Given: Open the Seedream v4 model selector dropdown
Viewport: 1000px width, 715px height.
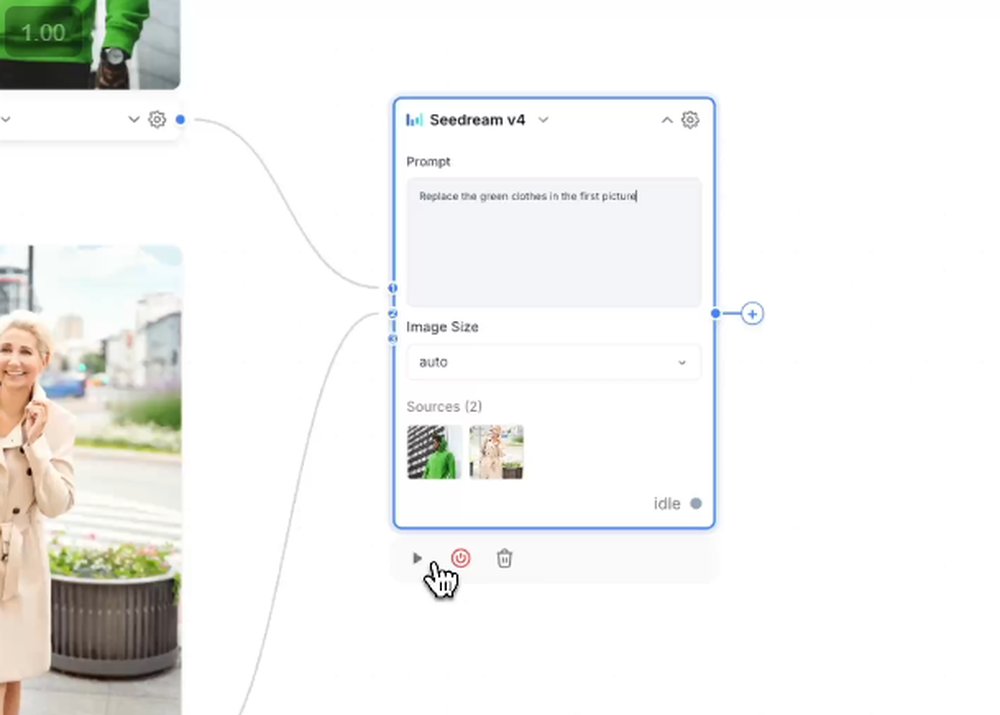Looking at the screenshot, I should point(543,119).
